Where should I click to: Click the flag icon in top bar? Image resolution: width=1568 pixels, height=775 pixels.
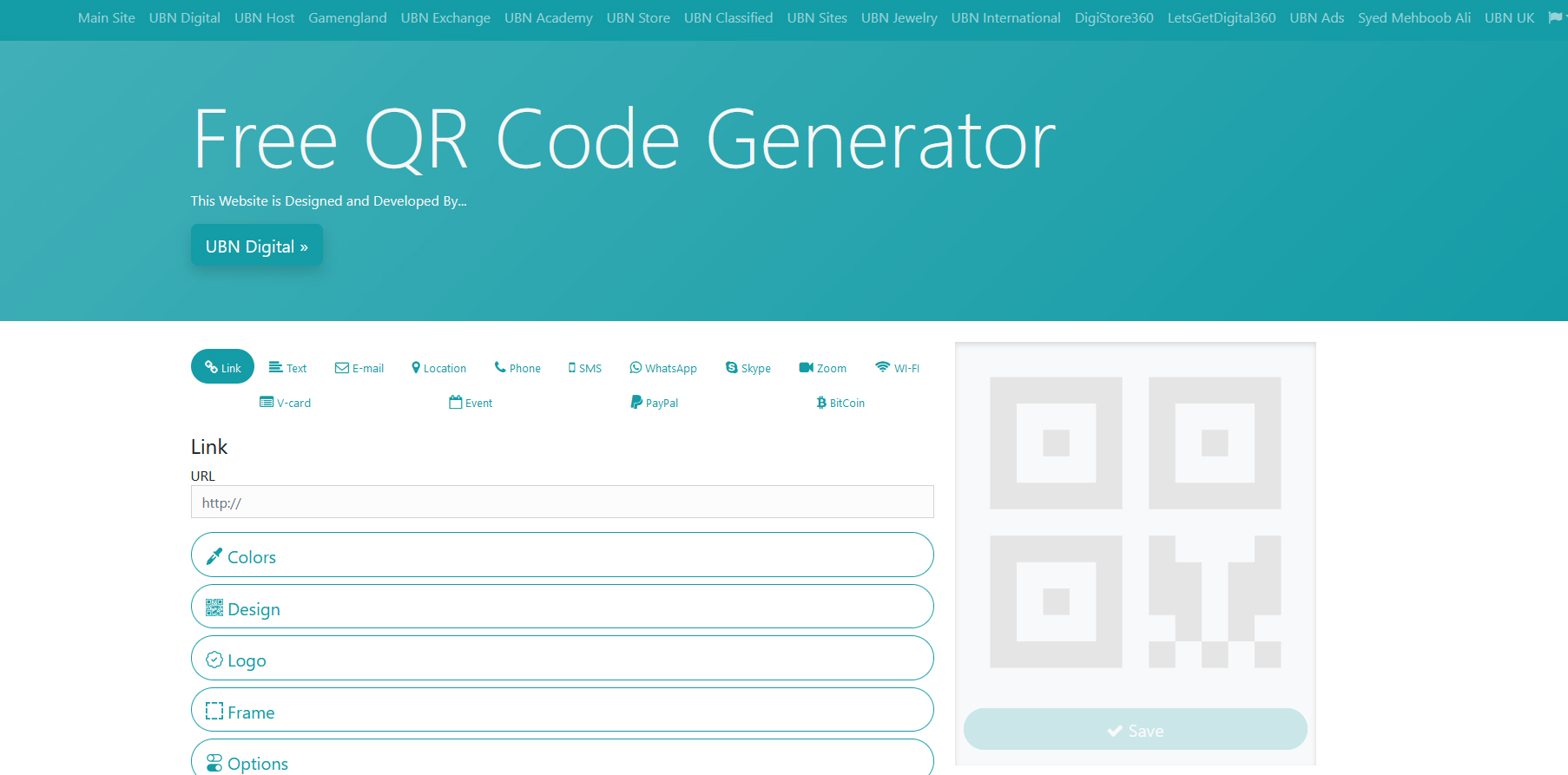point(1555,17)
